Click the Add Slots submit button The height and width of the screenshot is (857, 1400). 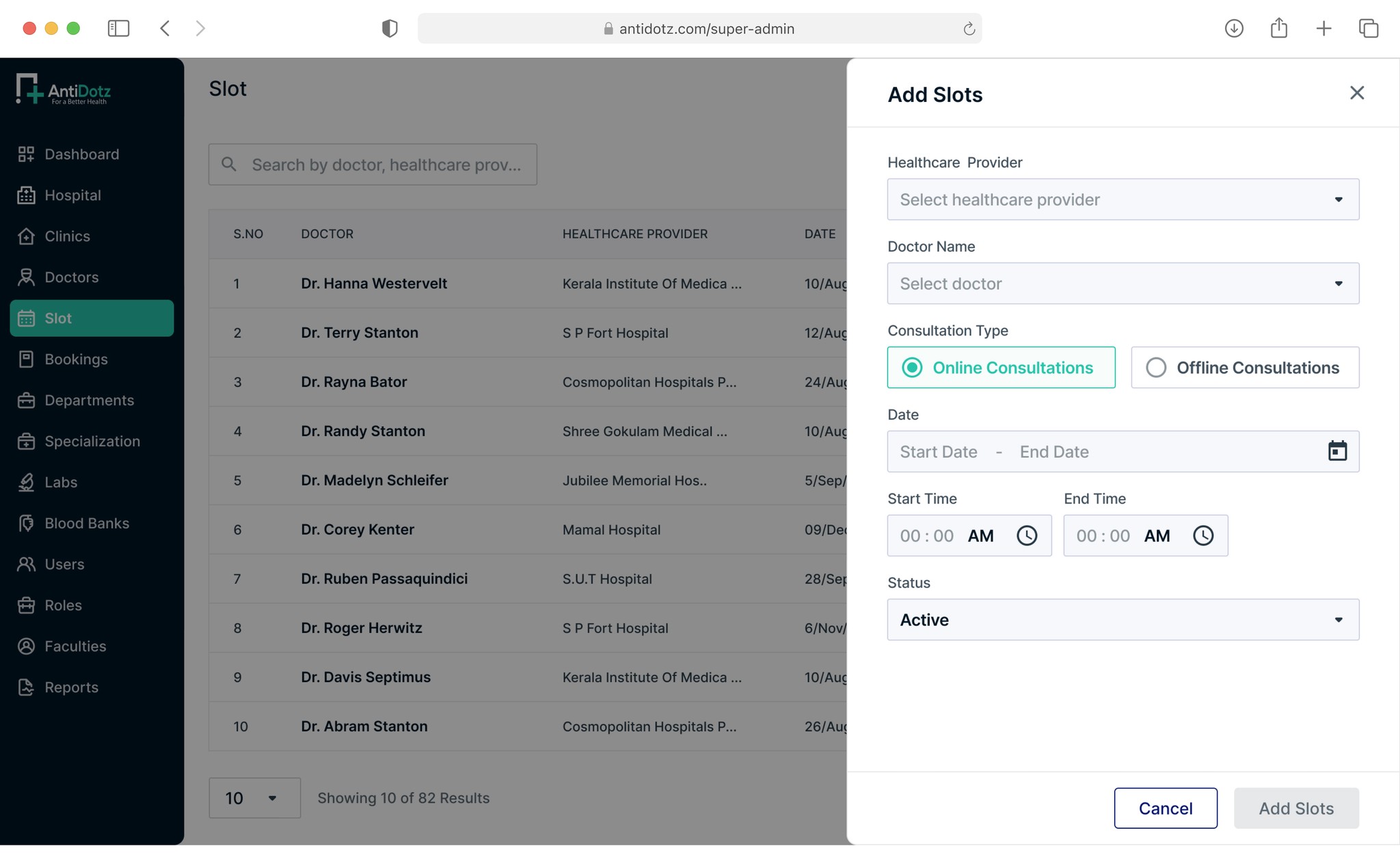tap(1295, 808)
